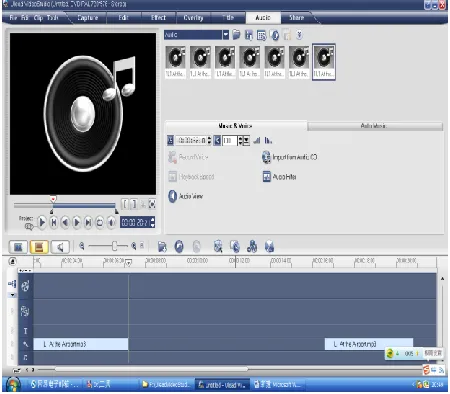Select the Video Track icon
The width and height of the screenshot is (450, 394).
tap(25, 286)
